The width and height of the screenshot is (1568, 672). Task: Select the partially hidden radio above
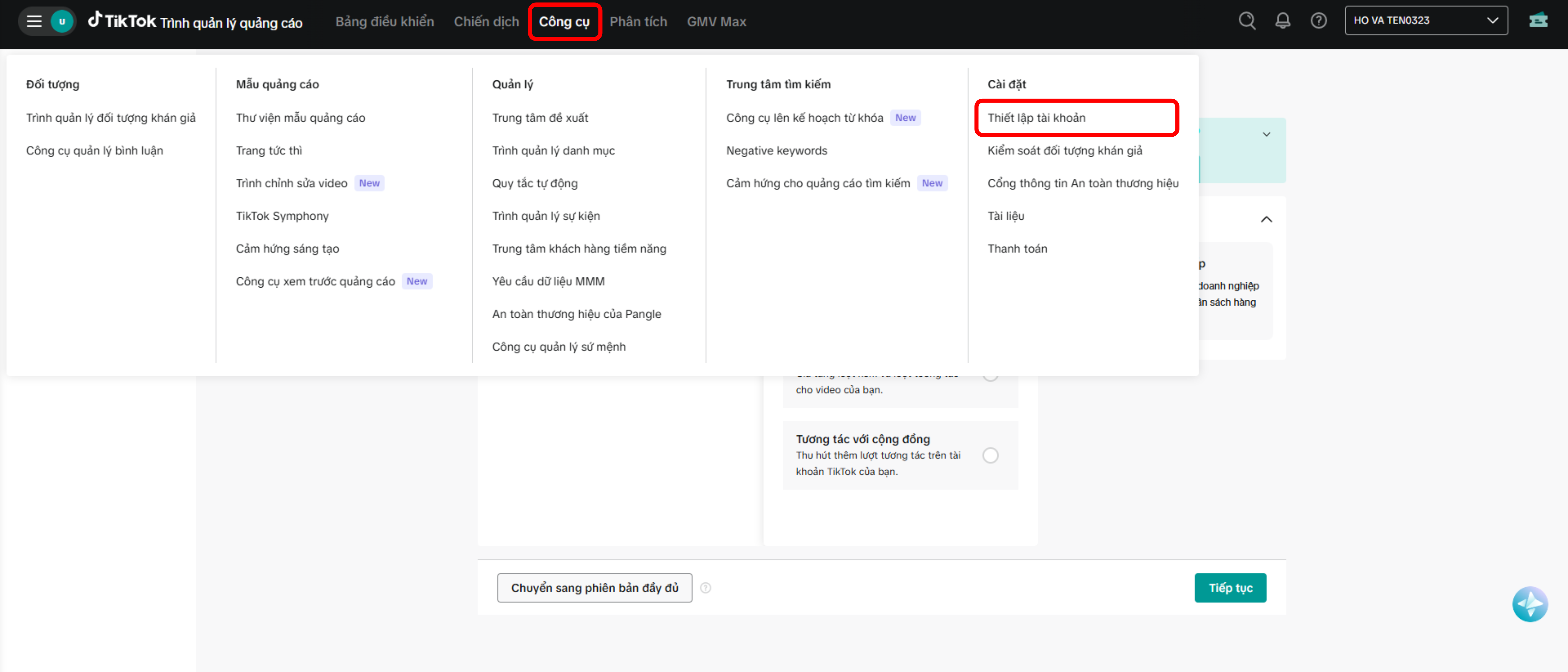(x=990, y=378)
